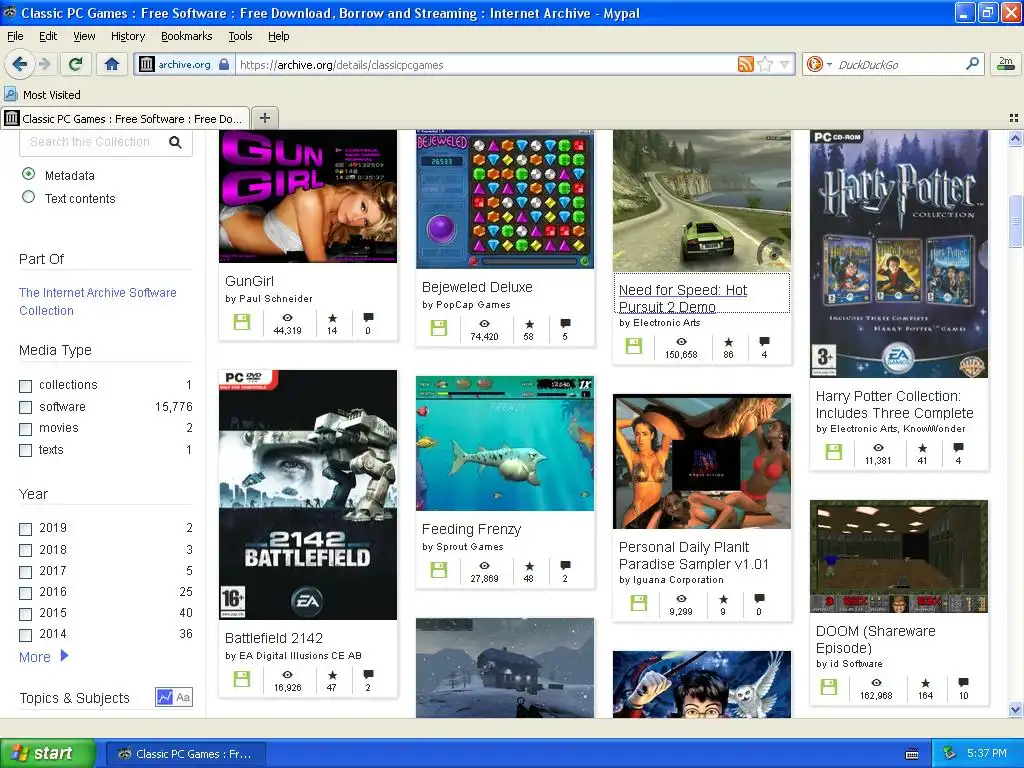Open the search engine selector dropdown
The image size is (1024, 768).
point(819,64)
